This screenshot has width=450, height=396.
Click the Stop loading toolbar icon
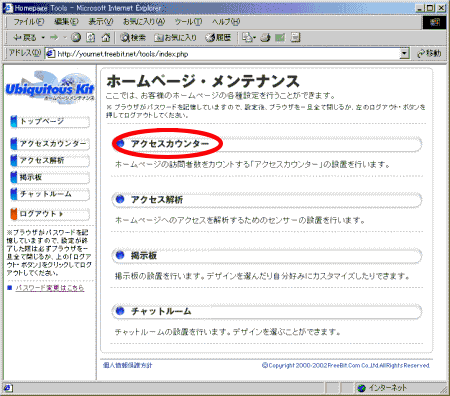[76, 38]
